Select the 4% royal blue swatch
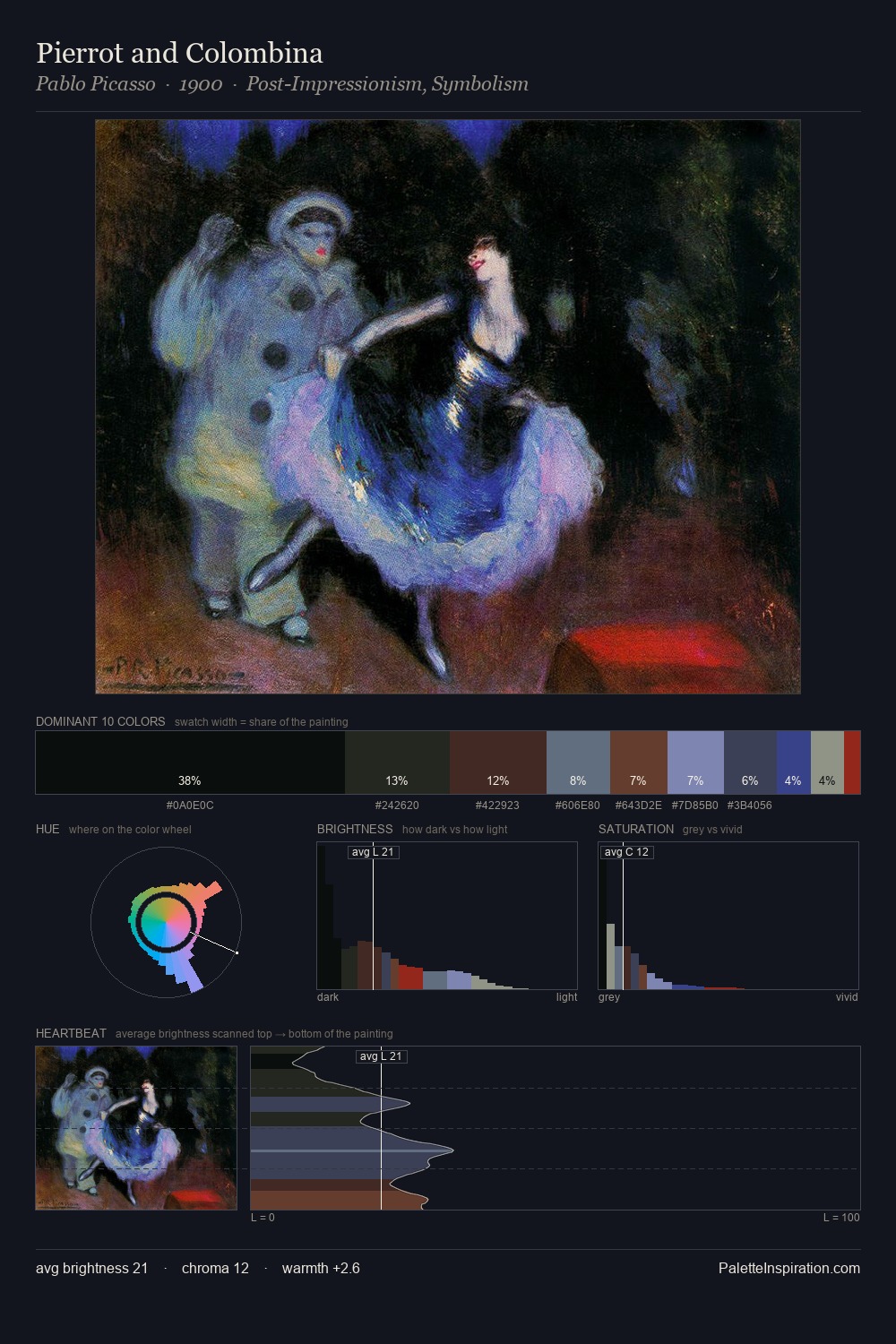The width and height of the screenshot is (896, 1344). coord(794,762)
